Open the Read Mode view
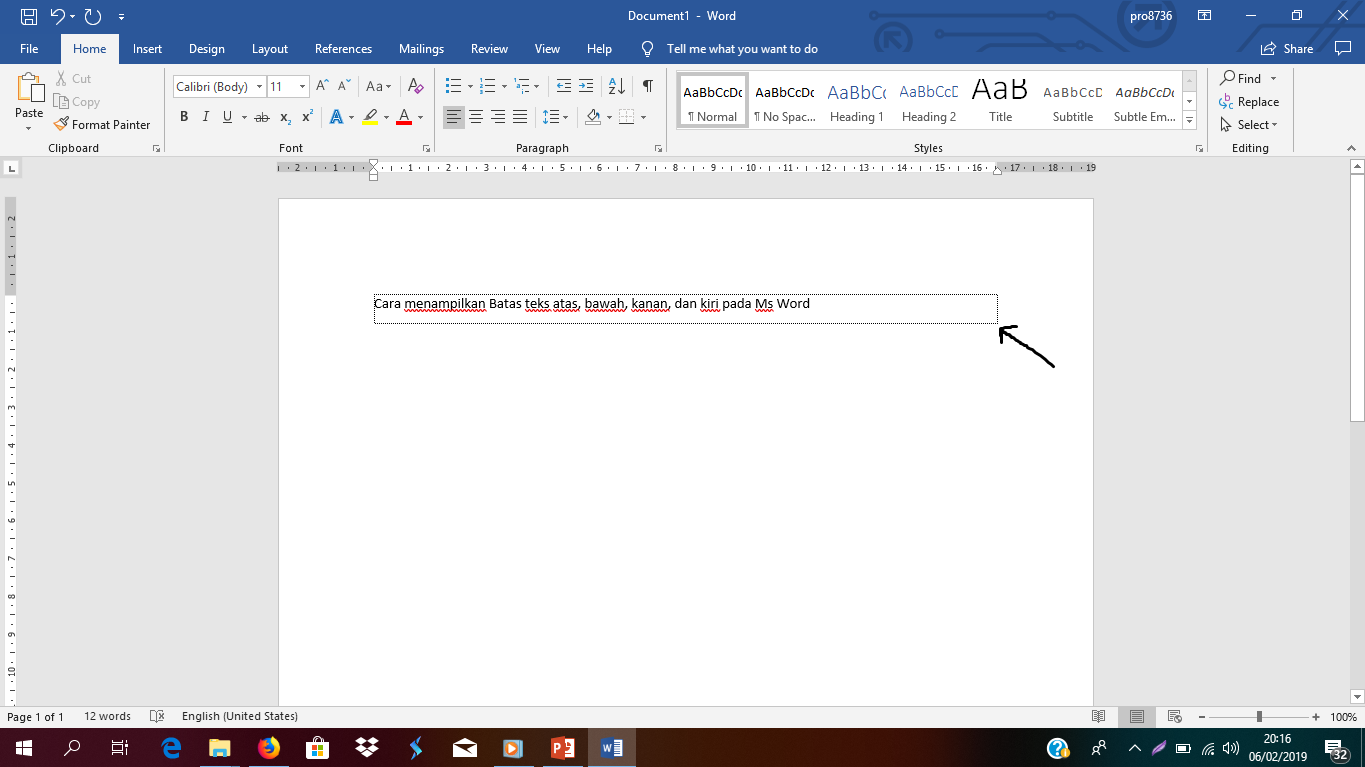The image size is (1365, 767). 1099,716
